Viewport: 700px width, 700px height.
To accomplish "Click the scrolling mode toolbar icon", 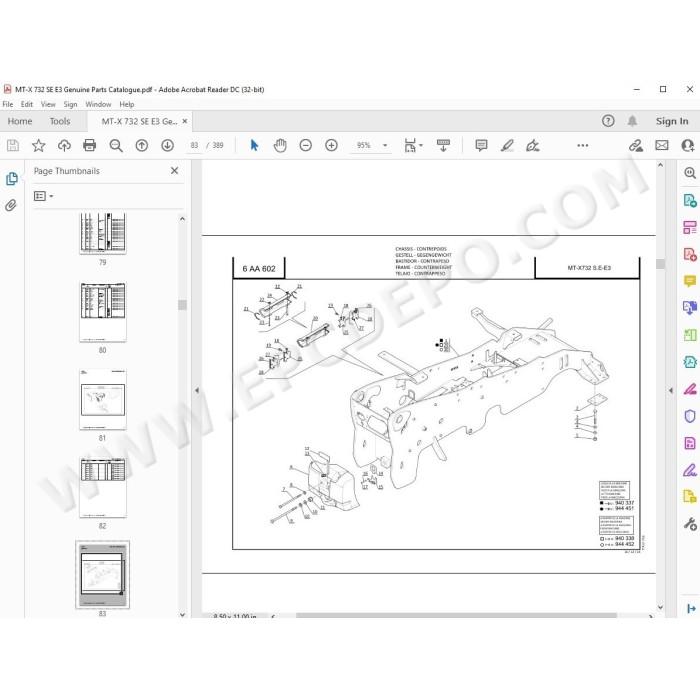I will point(443,145).
